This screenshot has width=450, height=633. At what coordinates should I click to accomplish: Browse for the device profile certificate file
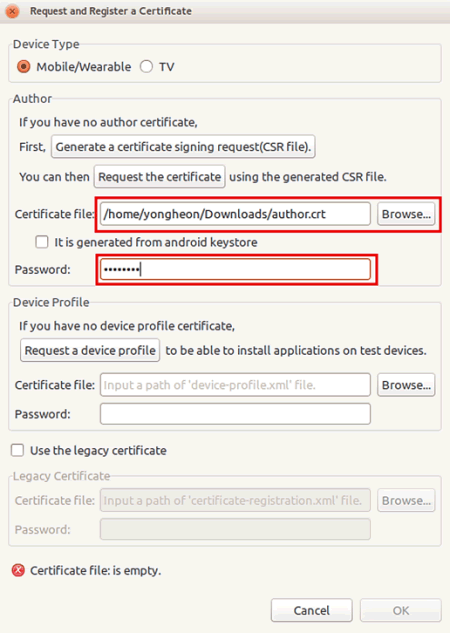click(406, 385)
